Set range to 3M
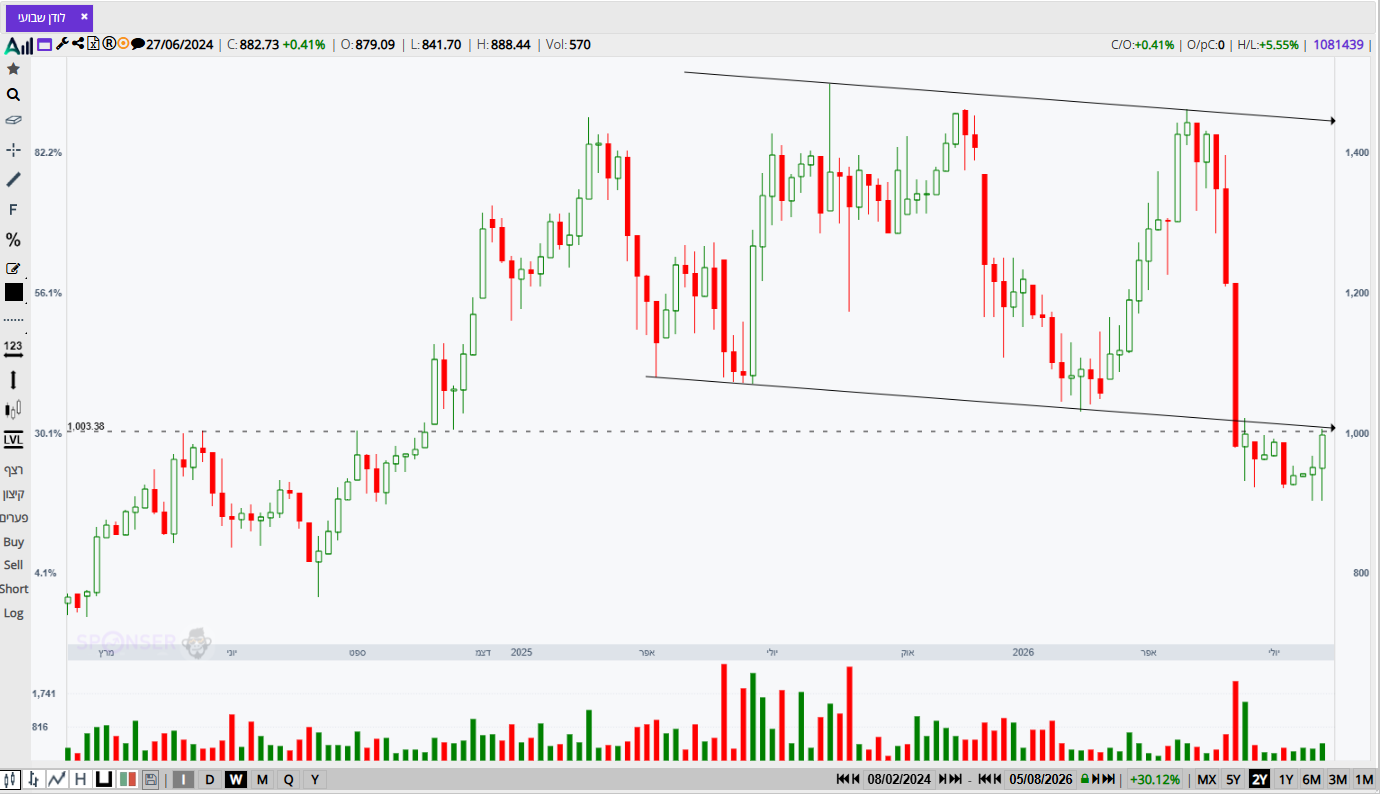 [1338, 779]
